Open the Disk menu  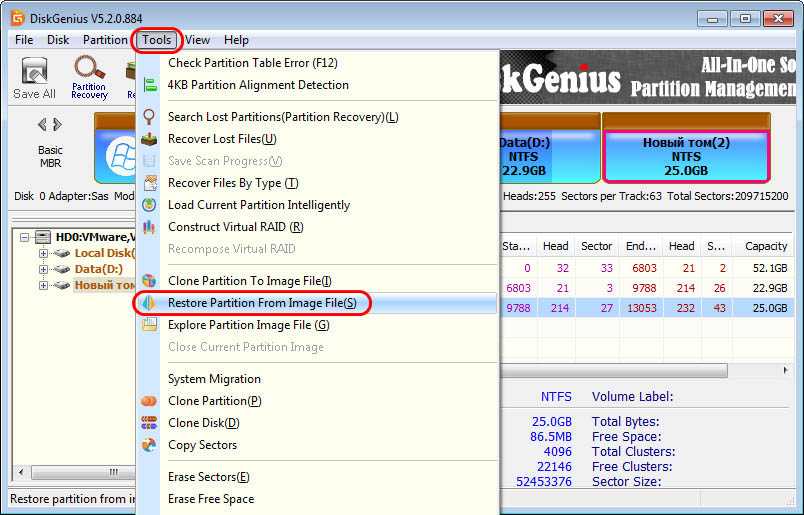58,40
